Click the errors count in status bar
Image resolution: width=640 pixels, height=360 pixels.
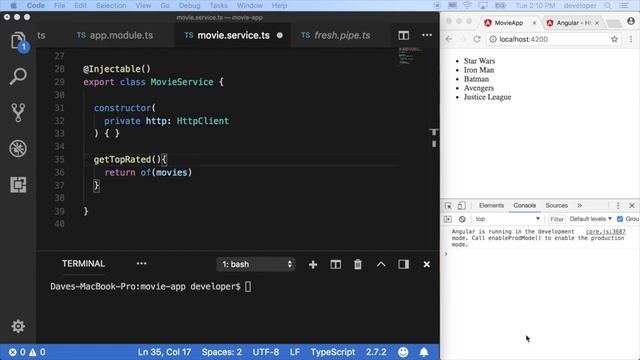tap(17, 352)
